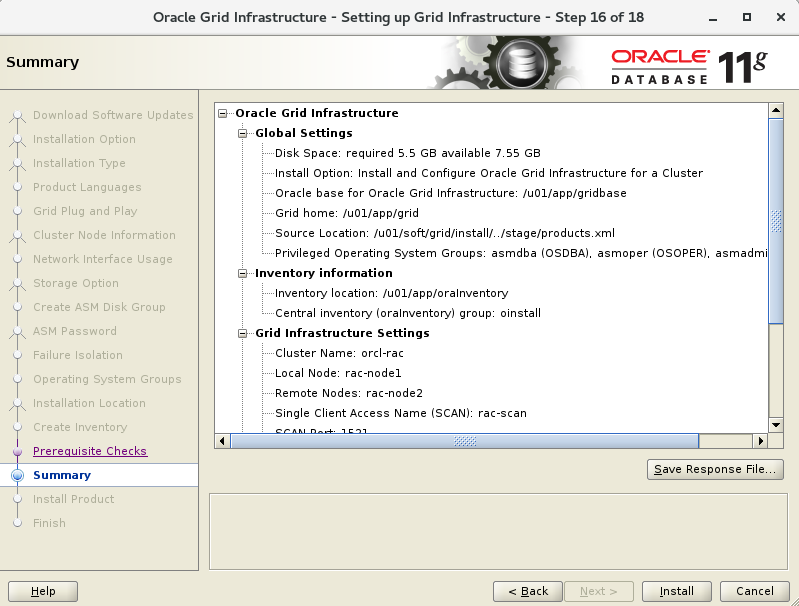The width and height of the screenshot is (799, 606).
Task: Close the installer window
Action: pos(781,17)
